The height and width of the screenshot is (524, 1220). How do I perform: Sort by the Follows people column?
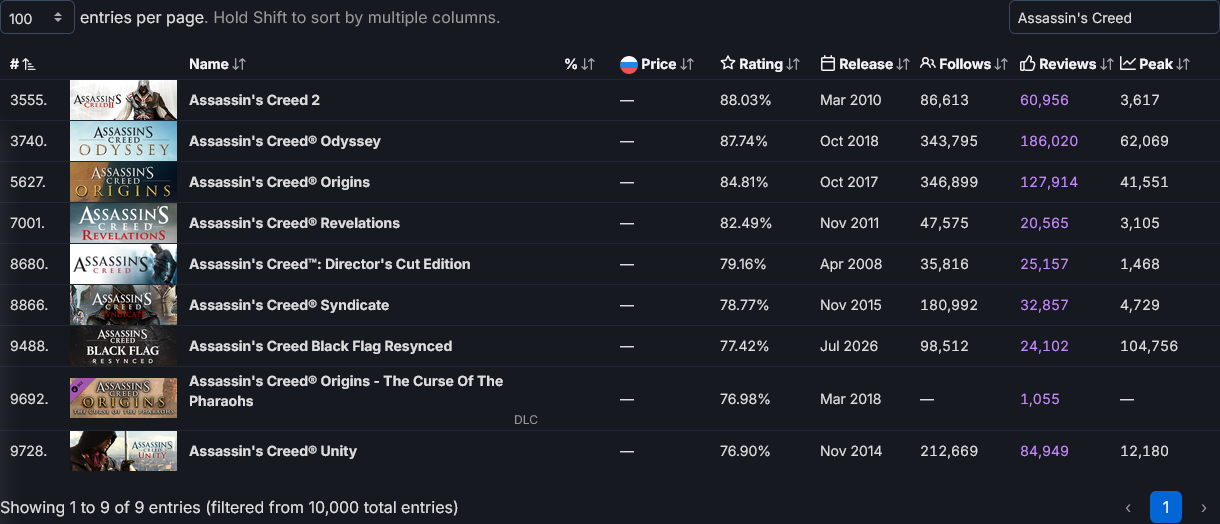tap(964, 64)
